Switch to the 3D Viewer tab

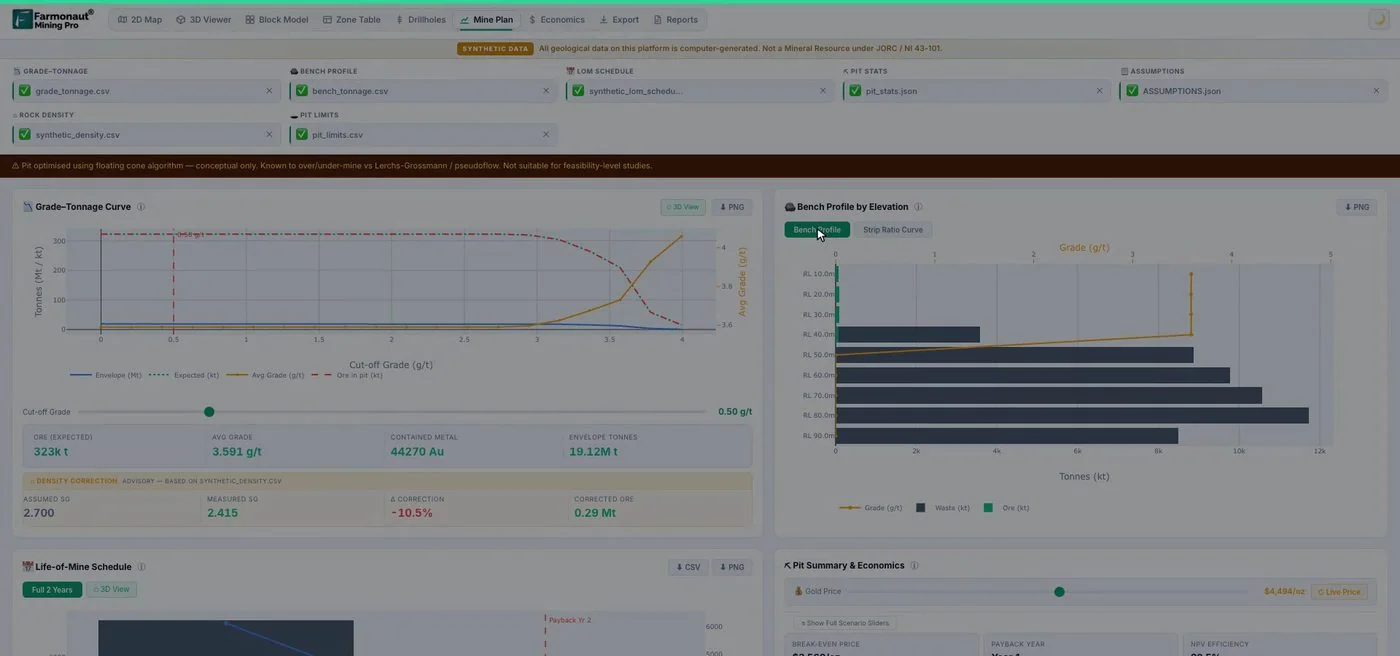pos(204,19)
